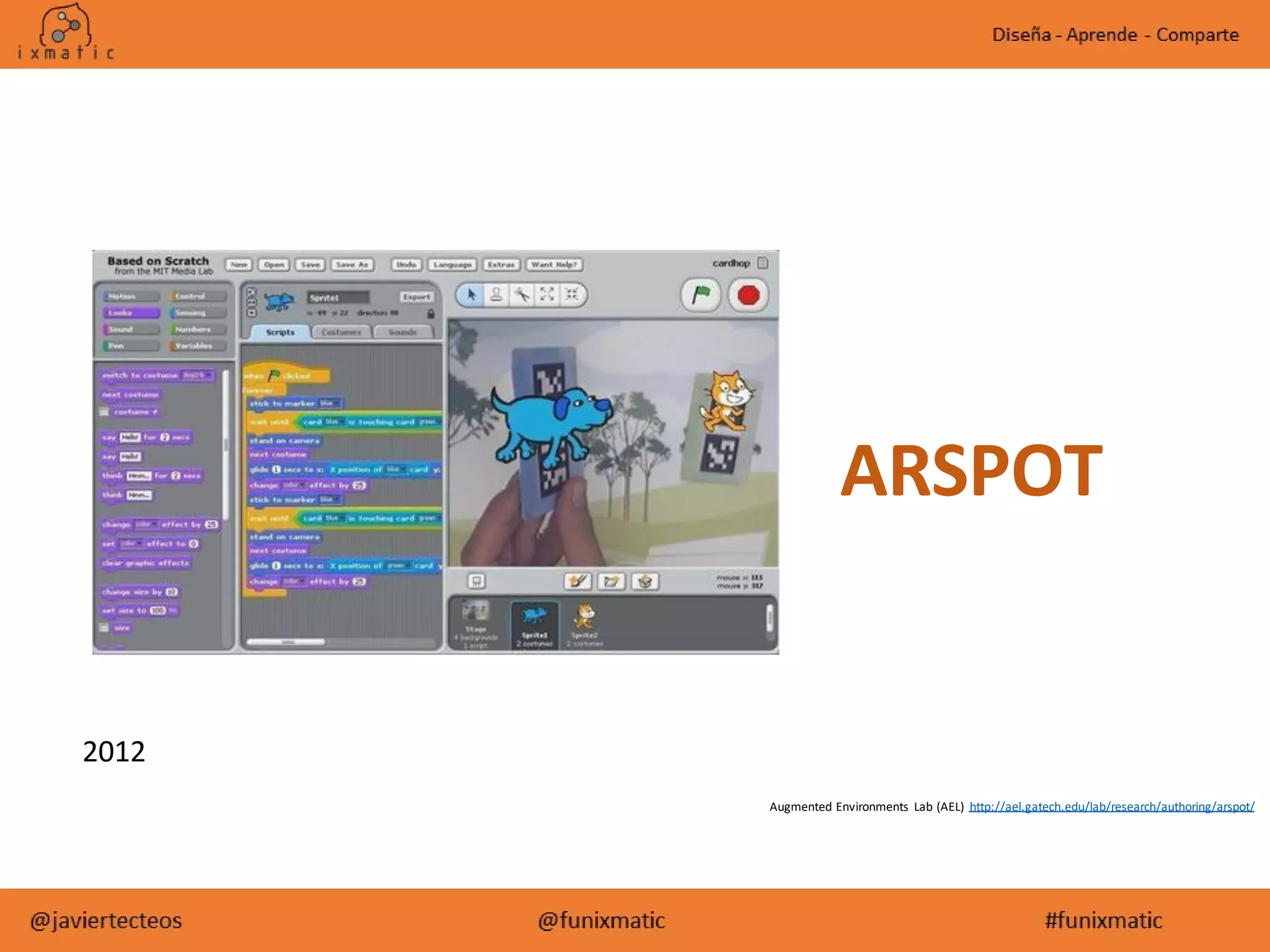Choose the can-rotate rotation style button
1270x952 pixels.
pos(252,292)
